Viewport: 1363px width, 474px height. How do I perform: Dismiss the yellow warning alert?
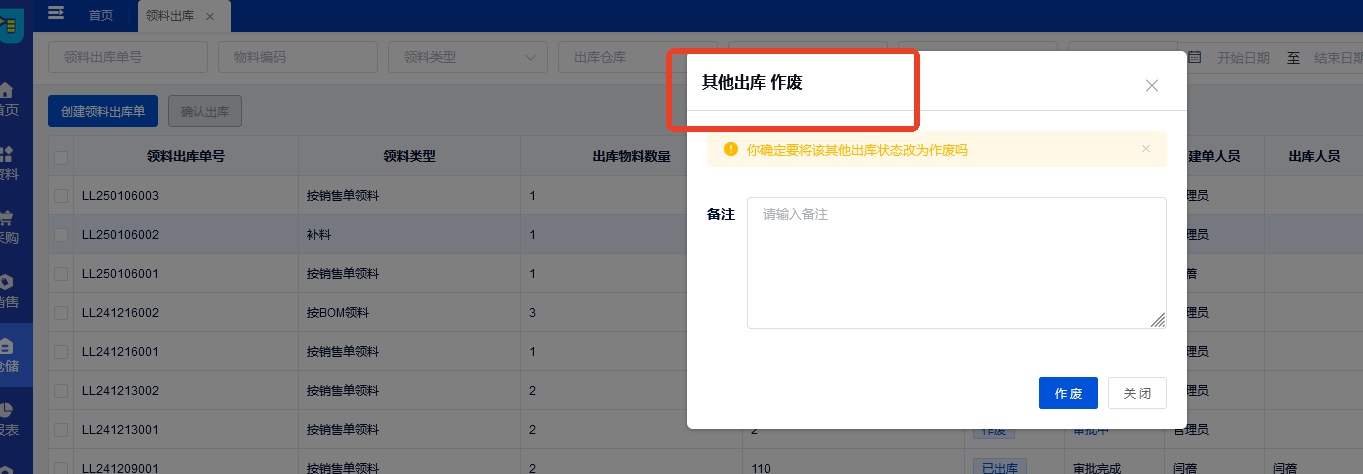click(x=1146, y=149)
